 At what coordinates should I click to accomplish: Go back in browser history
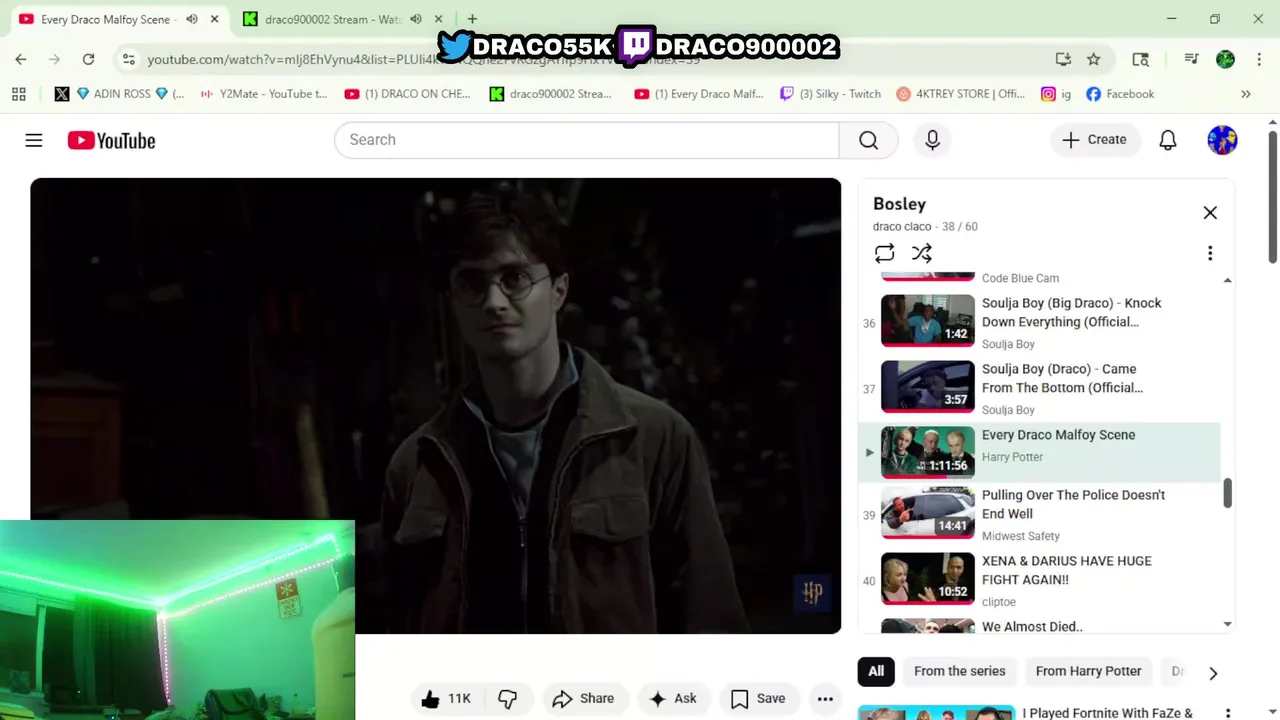[21, 59]
